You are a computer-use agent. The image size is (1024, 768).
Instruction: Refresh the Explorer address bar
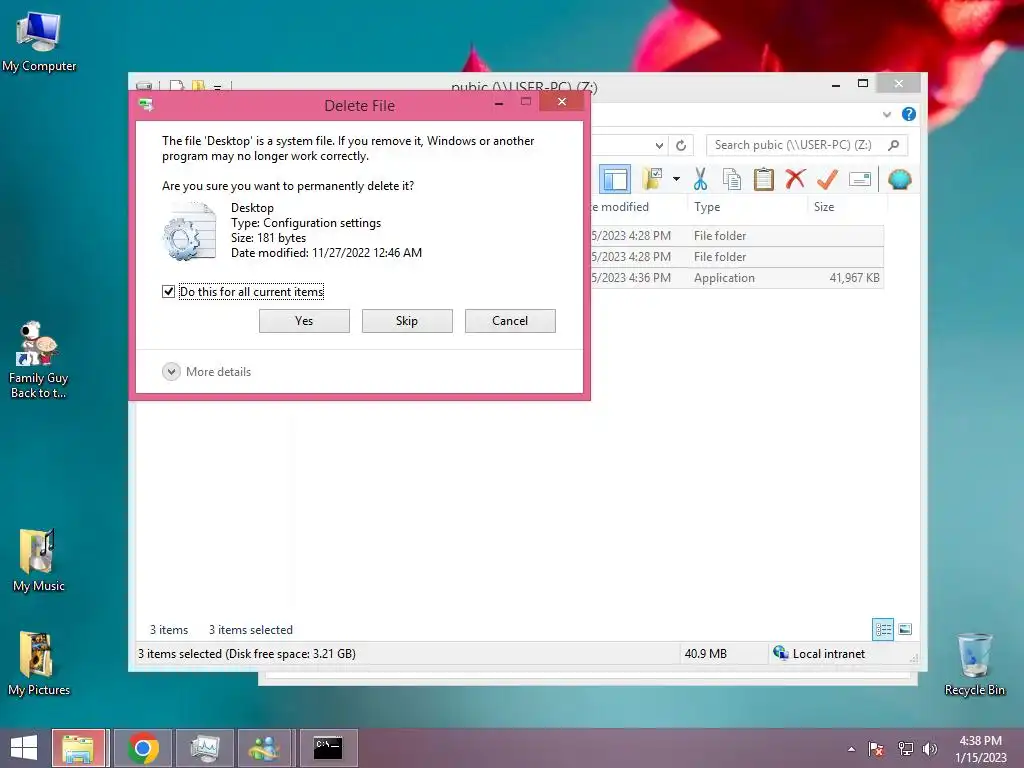tap(680, 145)
